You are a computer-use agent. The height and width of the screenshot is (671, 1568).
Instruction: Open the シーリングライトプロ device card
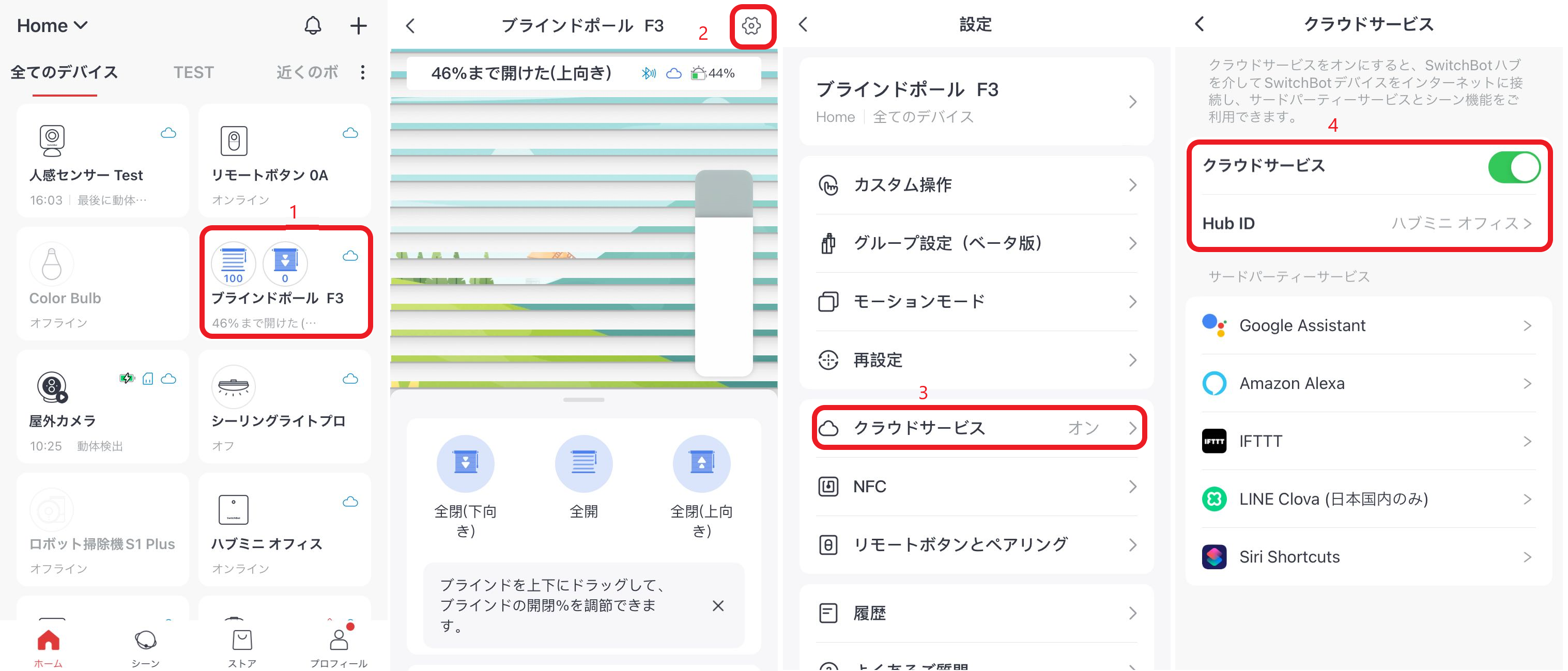pos(284,407)
